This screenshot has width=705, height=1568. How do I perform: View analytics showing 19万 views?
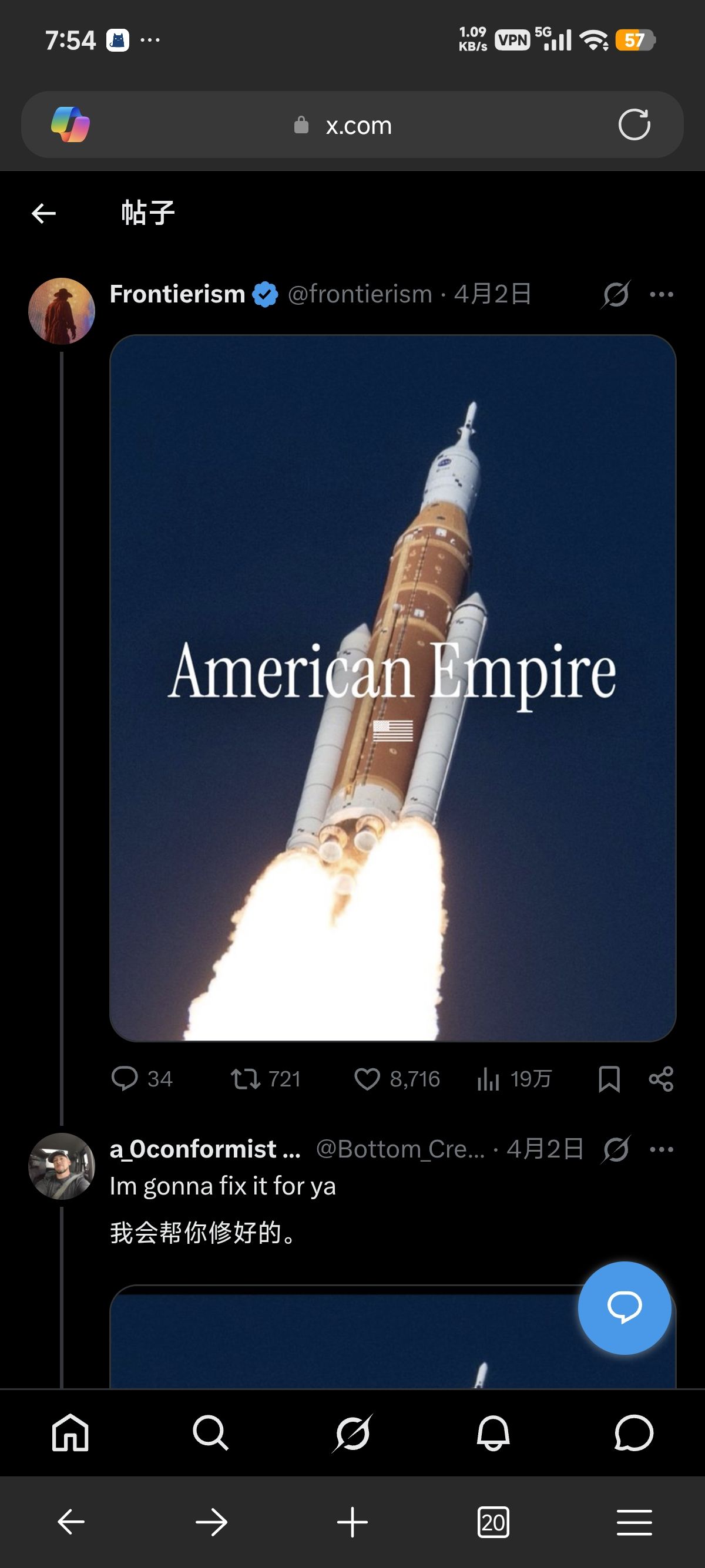click(x=514, y=1079)
